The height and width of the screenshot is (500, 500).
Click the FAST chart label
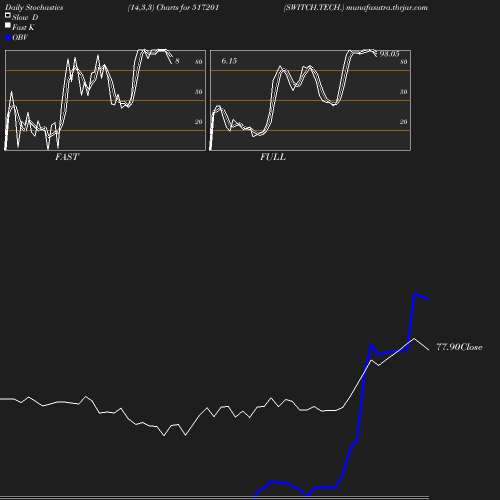pyautogui.click(x=67, y=157)
